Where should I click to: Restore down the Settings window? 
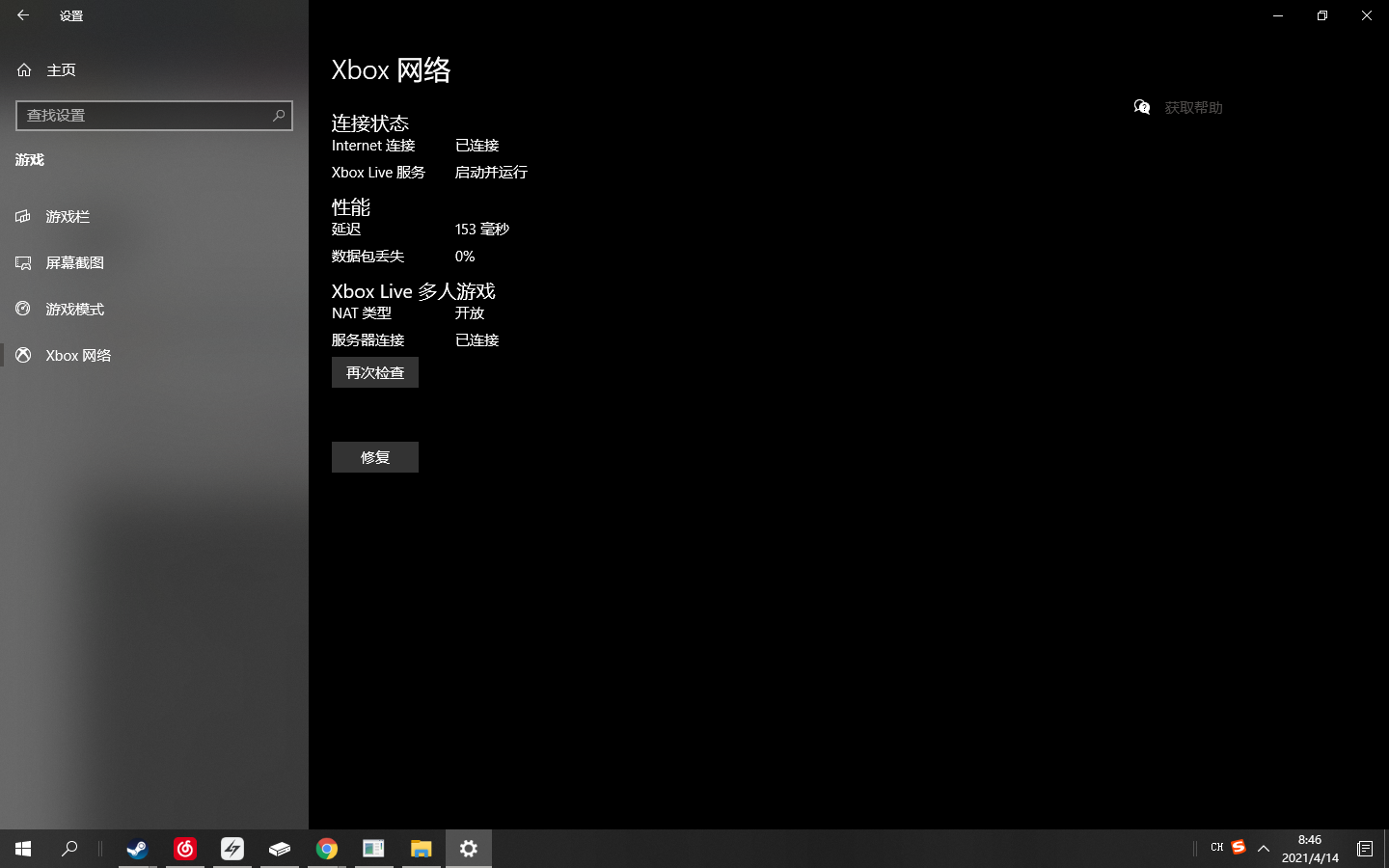pyautogui.click(x=1322, y=15)
